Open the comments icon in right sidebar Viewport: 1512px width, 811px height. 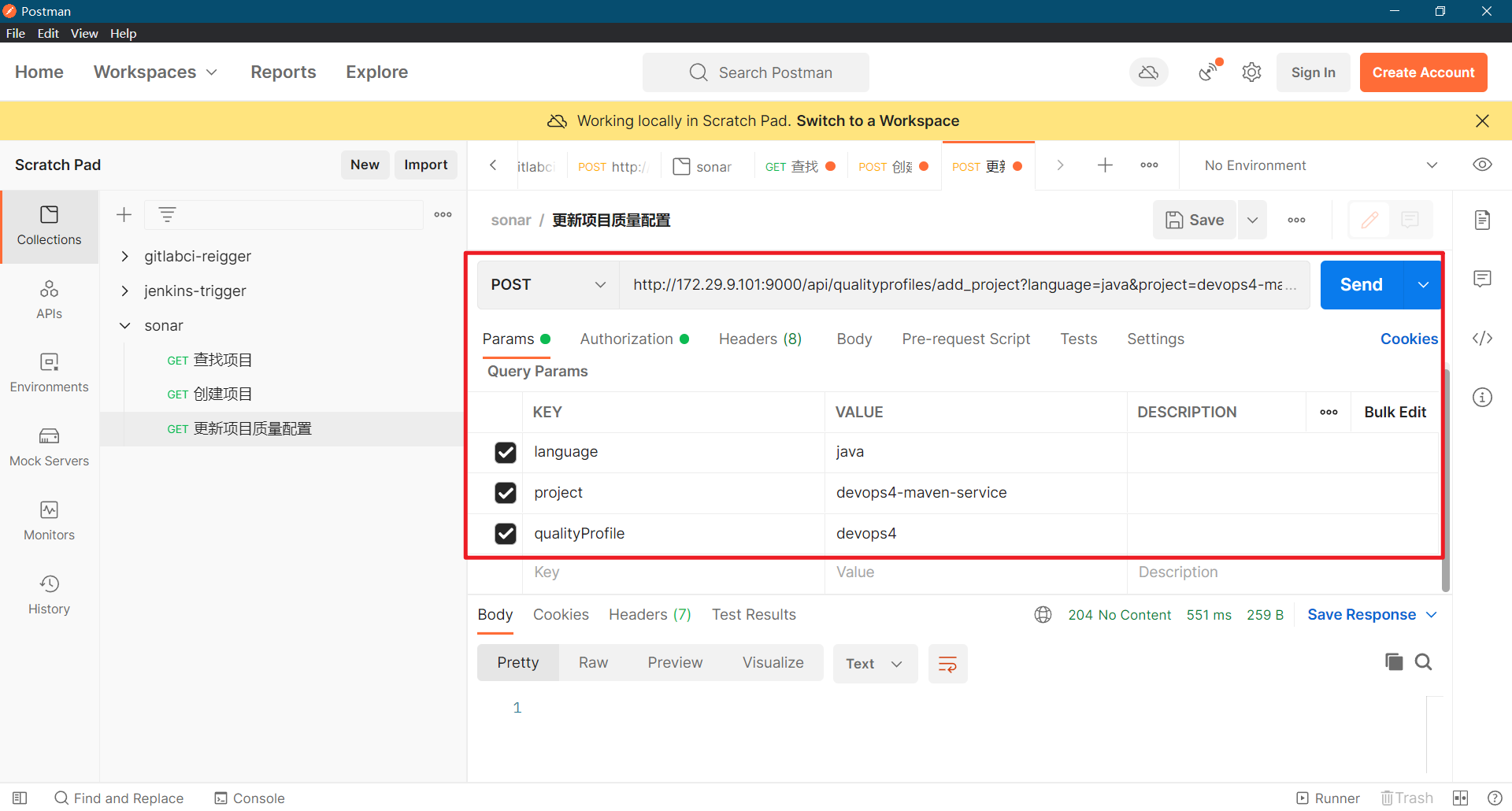click(x=1482, y=279)
